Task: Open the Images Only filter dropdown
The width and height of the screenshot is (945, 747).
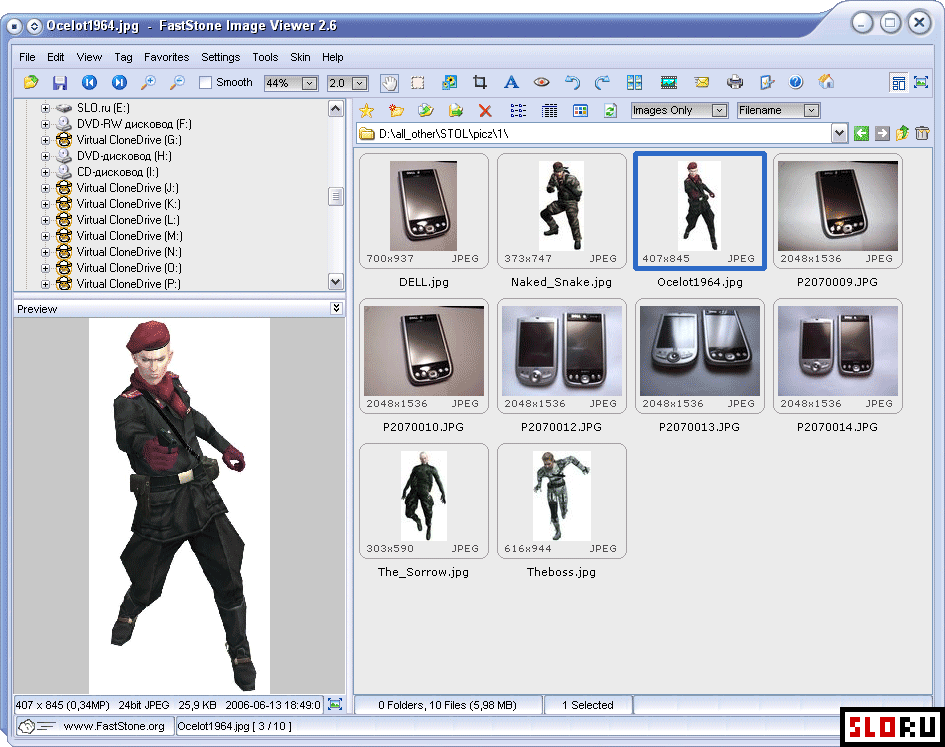Action: pyautogui.click(x=719, y=110)
